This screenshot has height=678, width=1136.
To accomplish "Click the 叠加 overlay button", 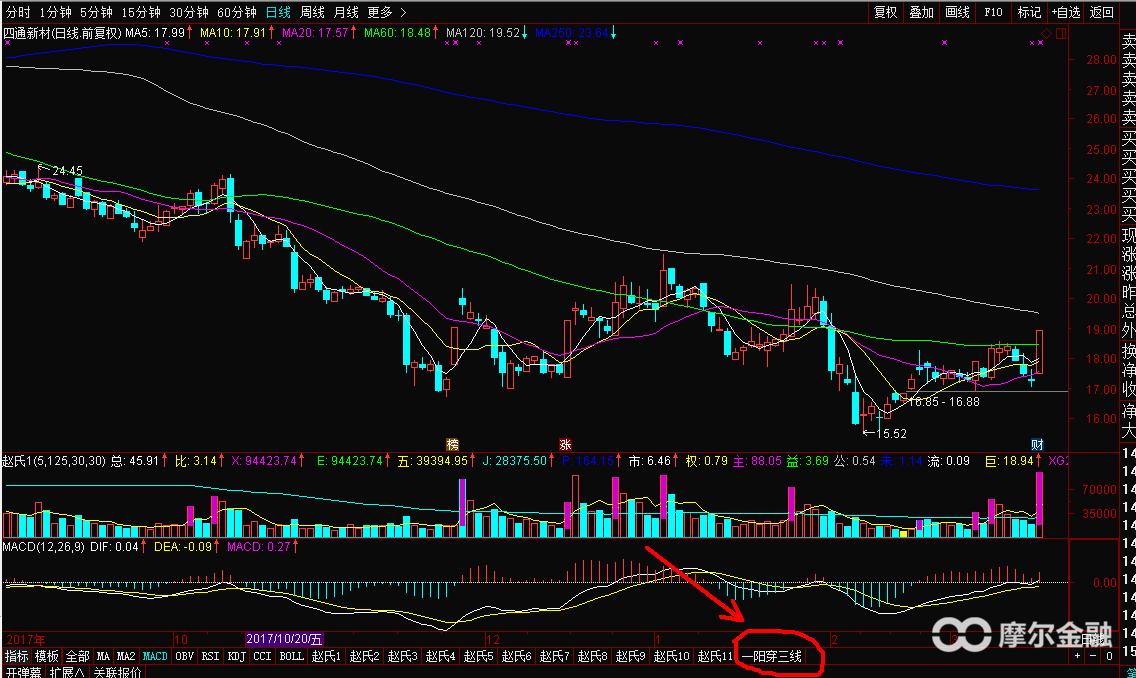I will 922,12.
